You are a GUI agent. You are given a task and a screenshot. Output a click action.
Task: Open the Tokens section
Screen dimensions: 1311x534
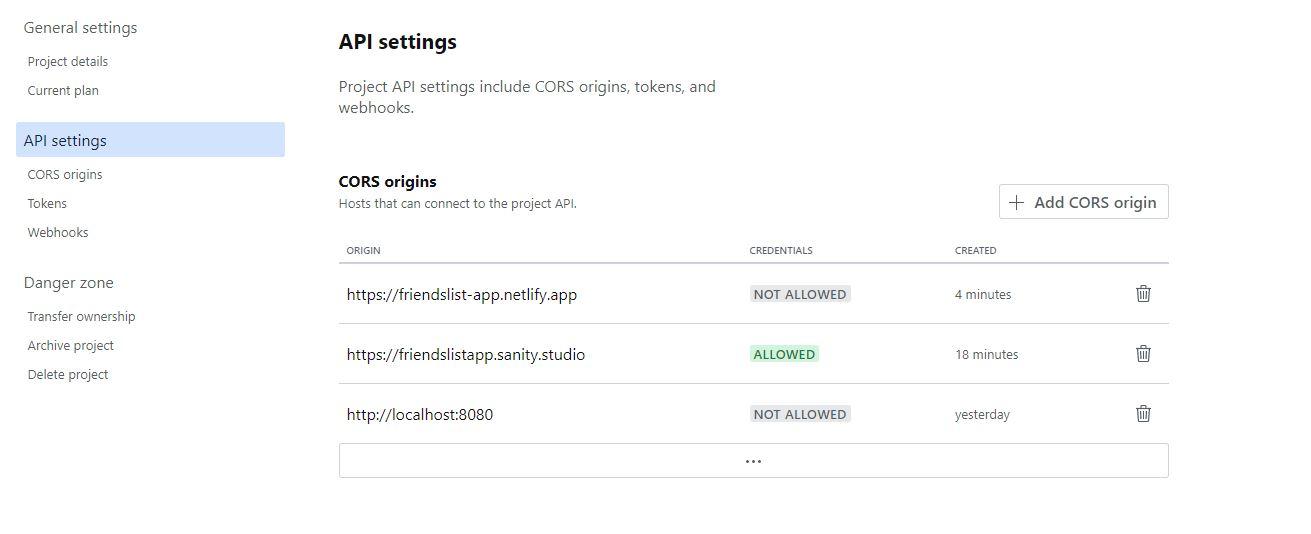tap(47, 204)
